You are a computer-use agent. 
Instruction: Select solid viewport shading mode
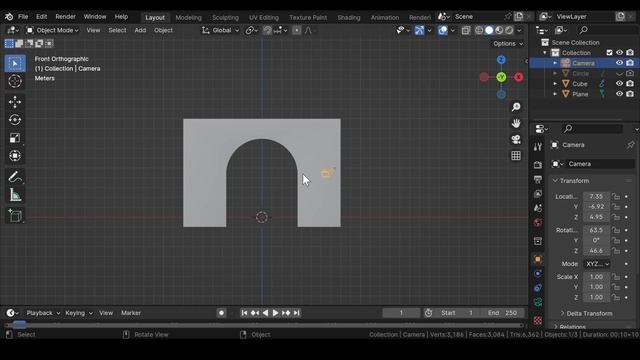coord(489,30)
